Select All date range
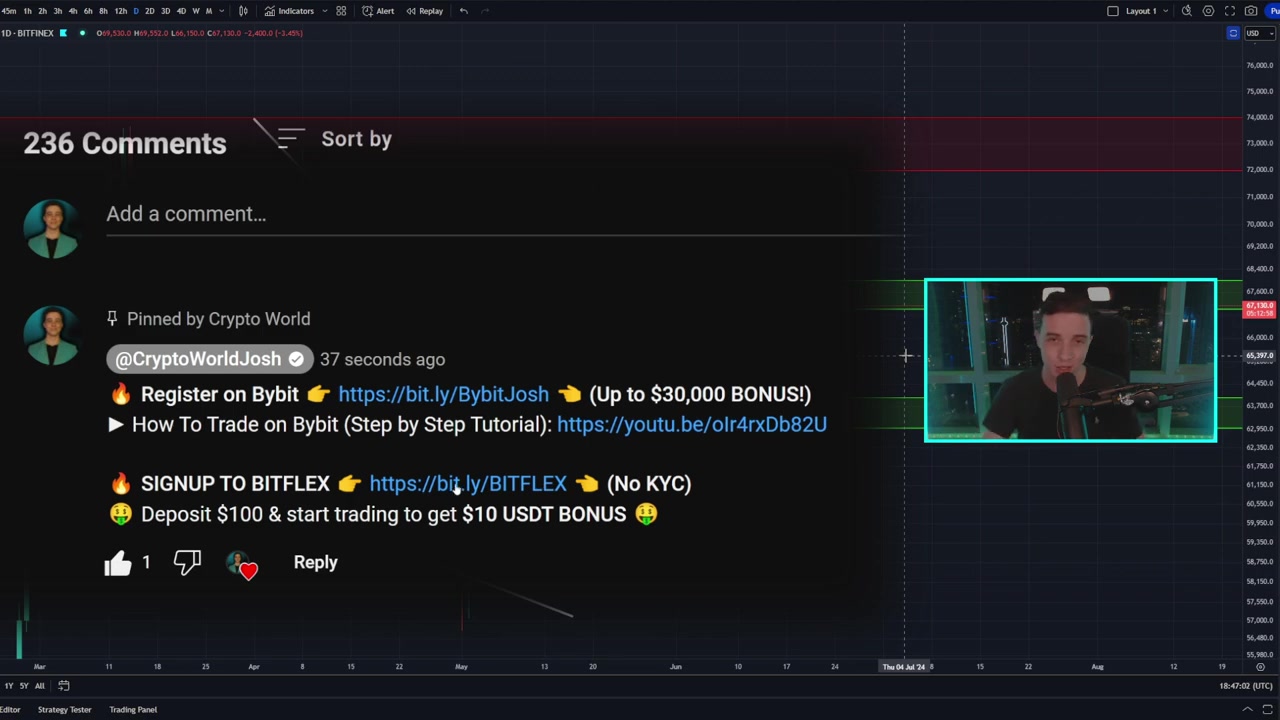This screenshot has height=720, width=1280. [x=39, y=686]
